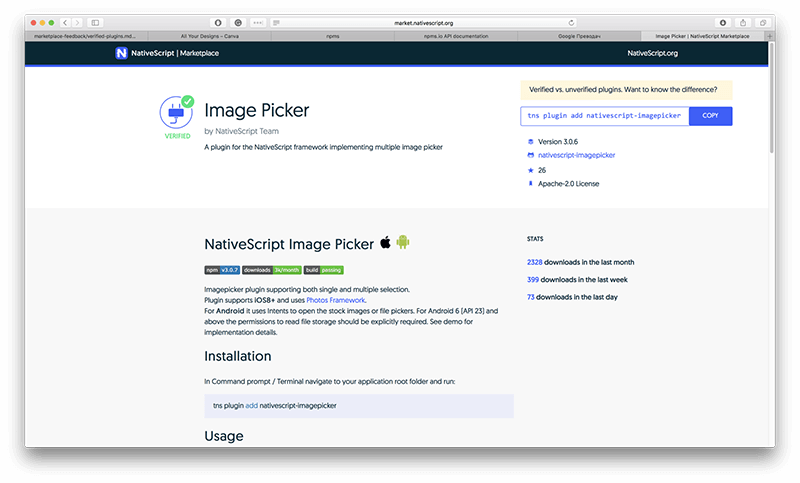Click the tns plugin add code block
This screenshot has height=483, width=800.
coord(359,406)
